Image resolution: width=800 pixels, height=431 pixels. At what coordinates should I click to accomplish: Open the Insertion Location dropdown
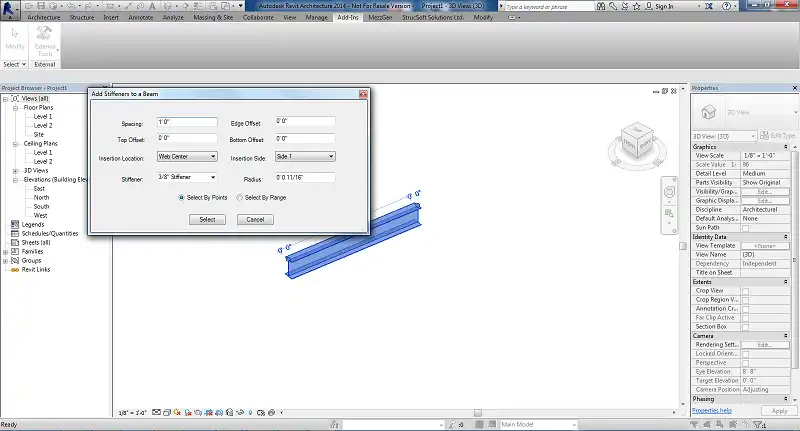[187, 156]
